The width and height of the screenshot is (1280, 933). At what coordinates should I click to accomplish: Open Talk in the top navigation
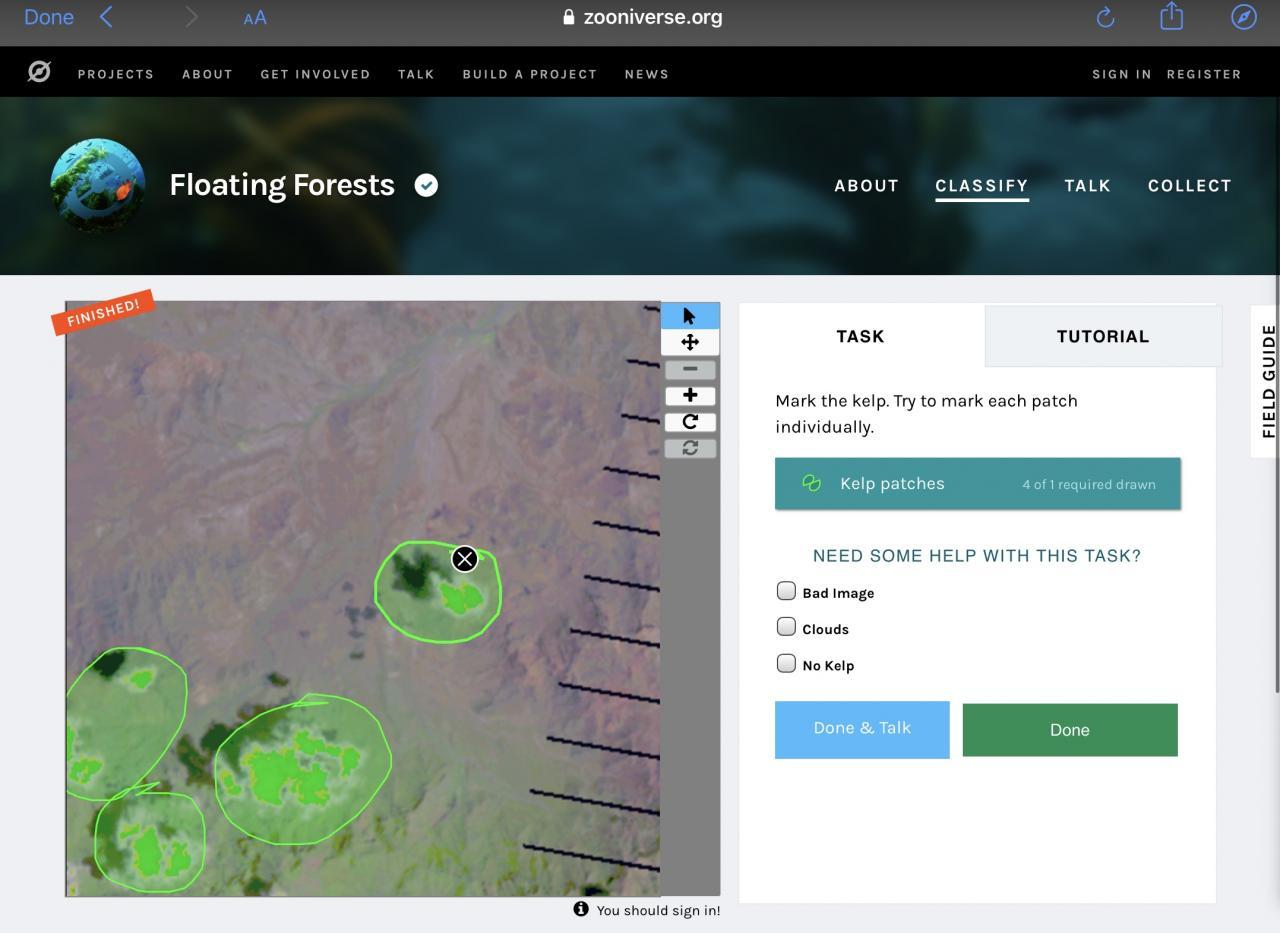416,74
